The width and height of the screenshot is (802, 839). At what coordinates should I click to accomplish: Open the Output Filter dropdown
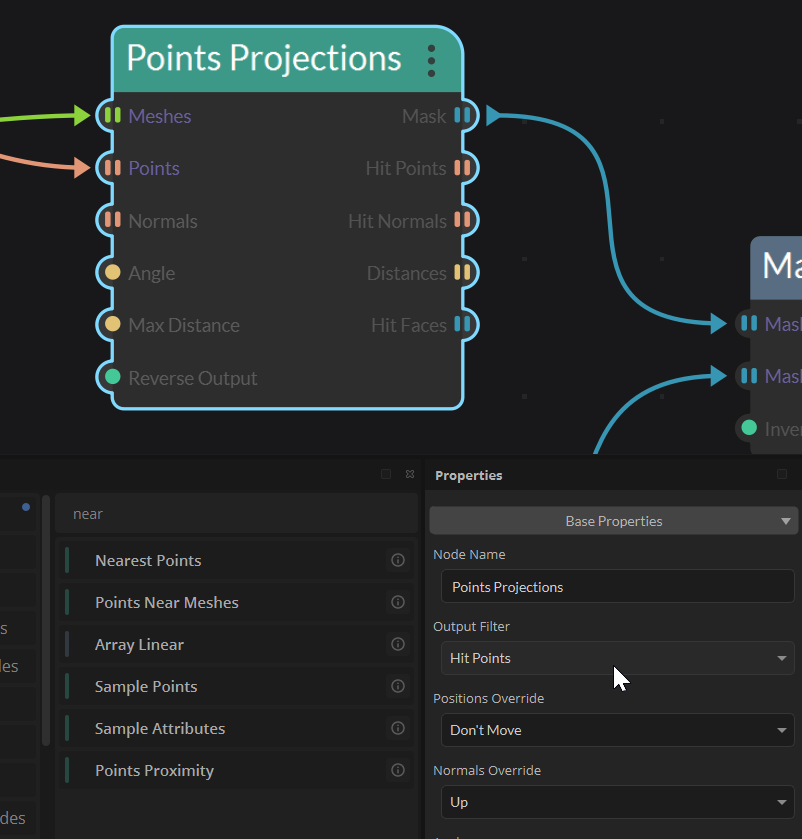(x=617, y=658)
